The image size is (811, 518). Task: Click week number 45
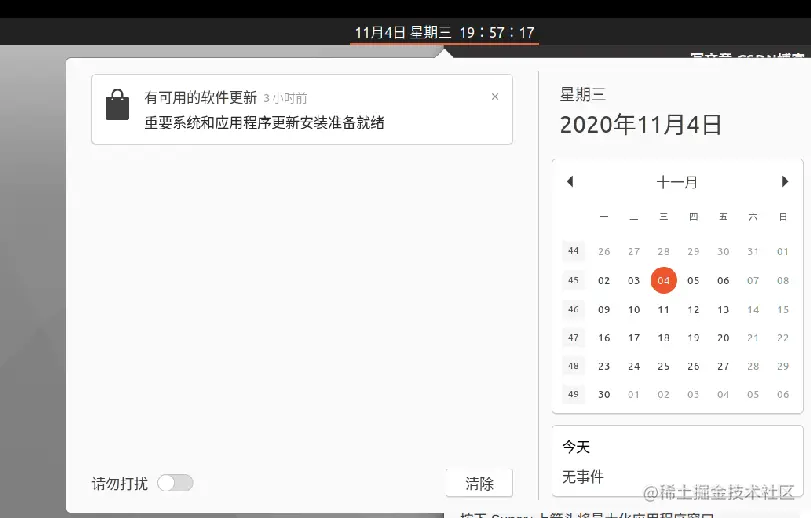click(x=573, y=280)
